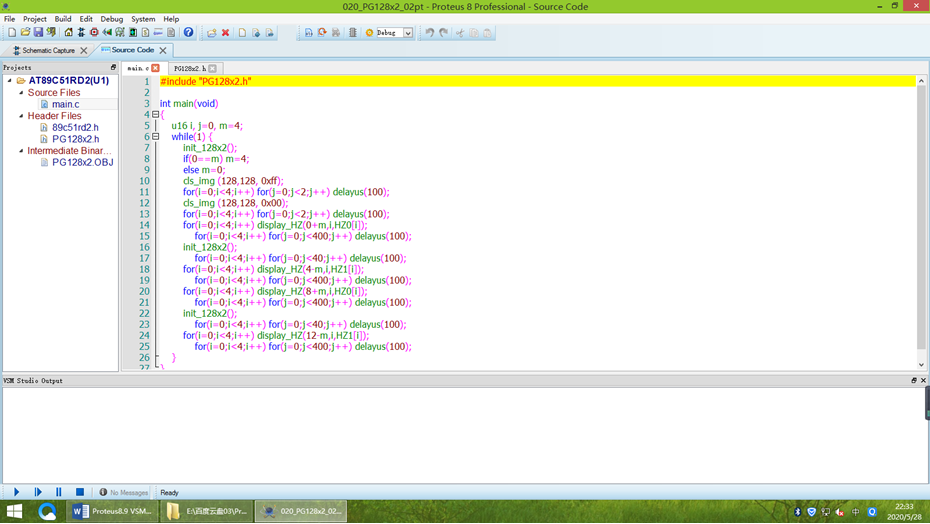The image size is (930, 524).
Task: Click the Copy toolbar icon
Action: pyautogui.click(x=473, y=33)
